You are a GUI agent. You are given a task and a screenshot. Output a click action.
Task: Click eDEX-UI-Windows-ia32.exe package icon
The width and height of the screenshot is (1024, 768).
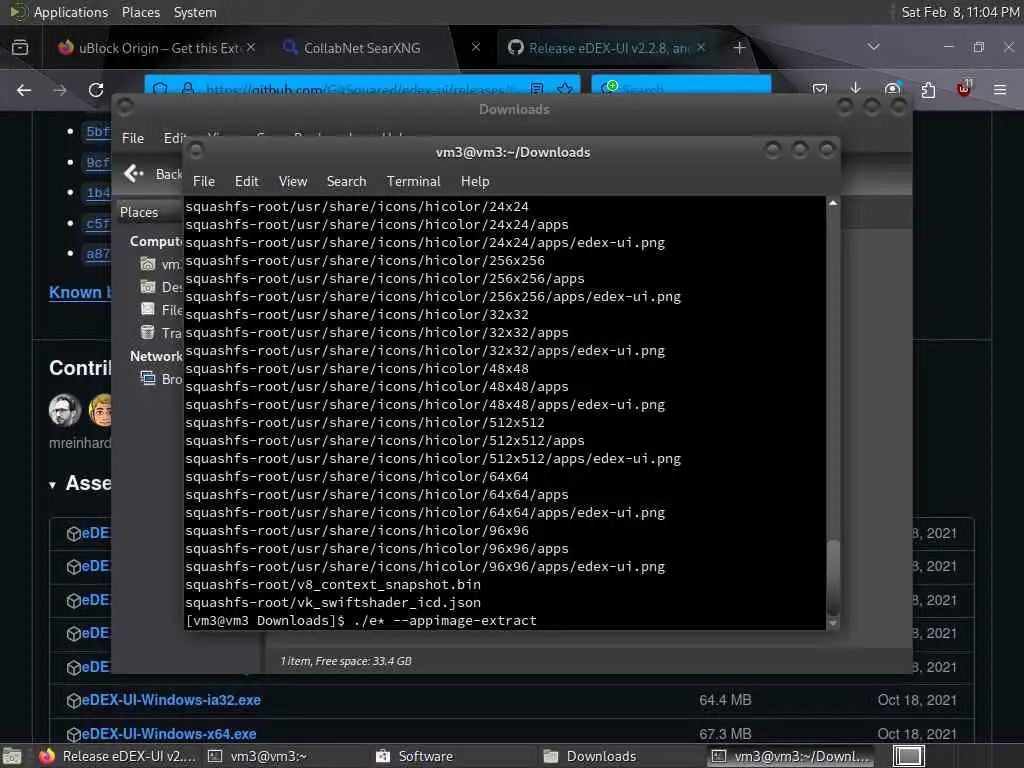(x=73, y=700)
